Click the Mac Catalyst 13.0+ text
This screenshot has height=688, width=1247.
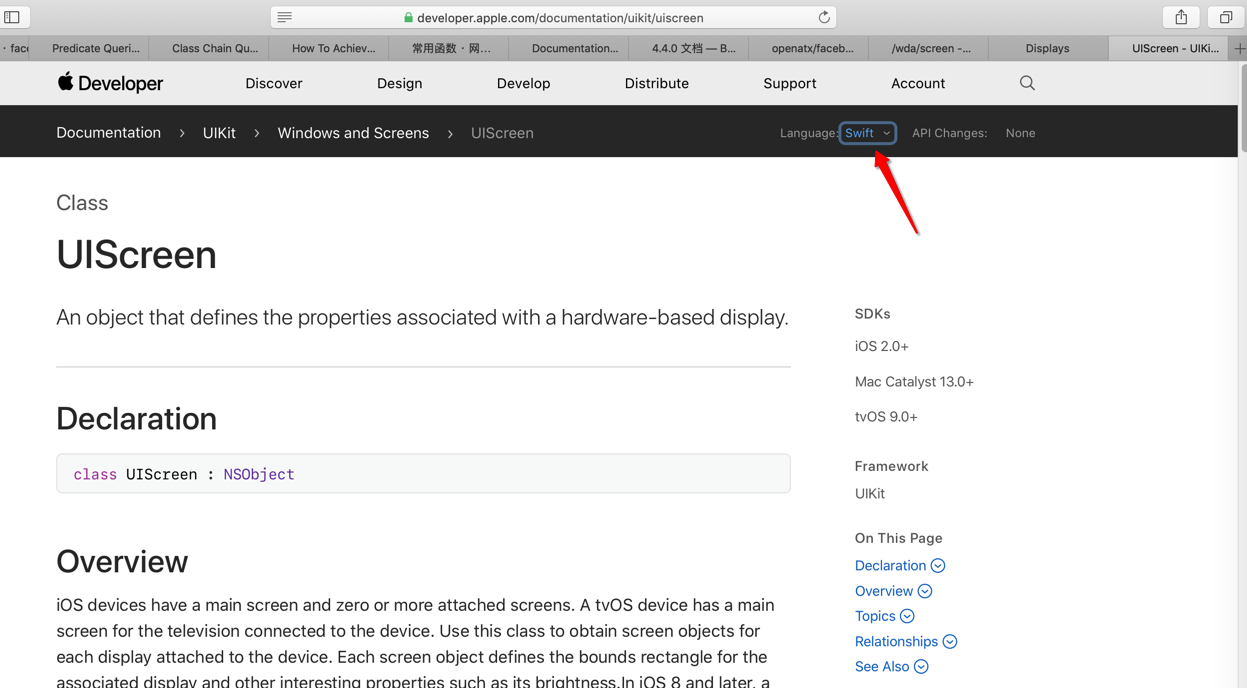click(914, 381)
